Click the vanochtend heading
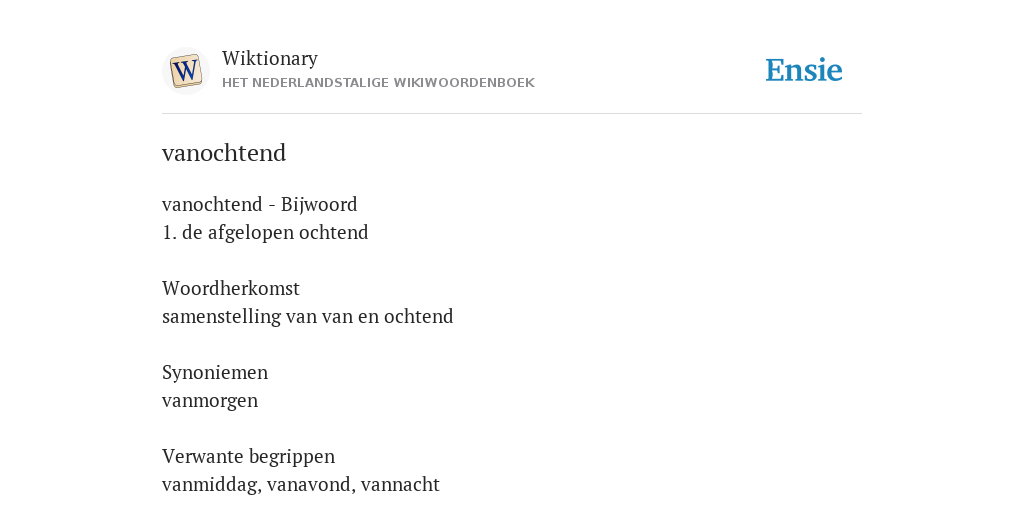This screenshot has width=1024, height=512. coord(224,153)
